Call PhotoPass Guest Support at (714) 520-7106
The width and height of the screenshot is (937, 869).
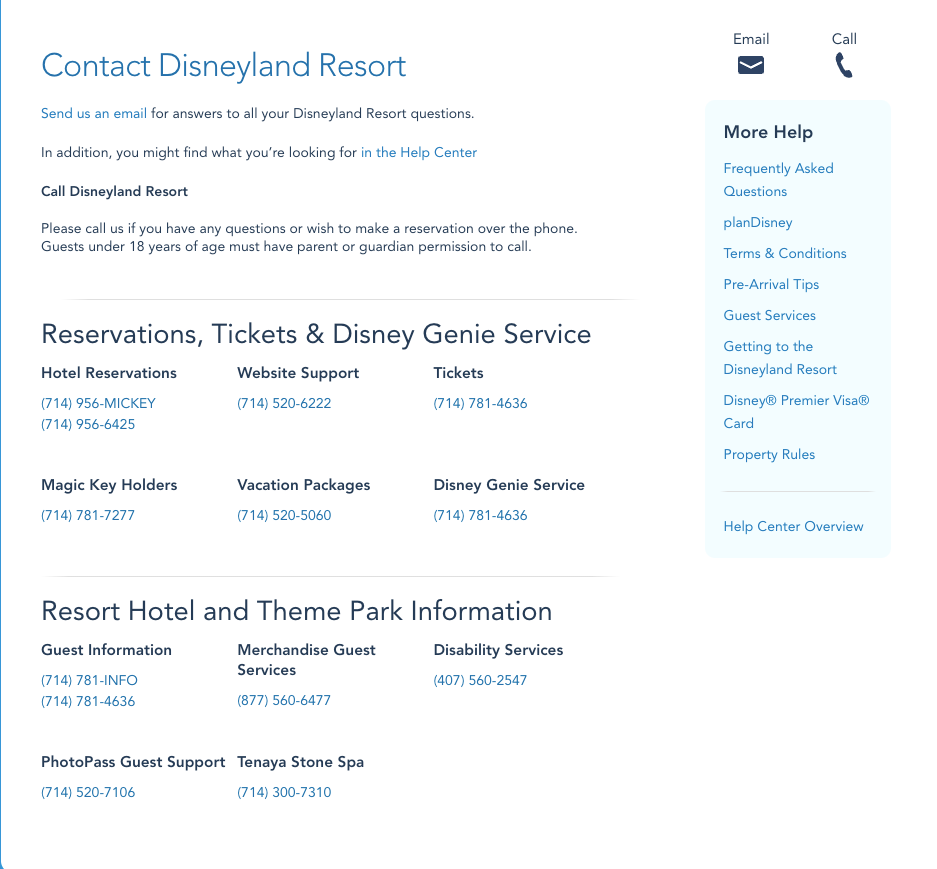tap(88, 792)
